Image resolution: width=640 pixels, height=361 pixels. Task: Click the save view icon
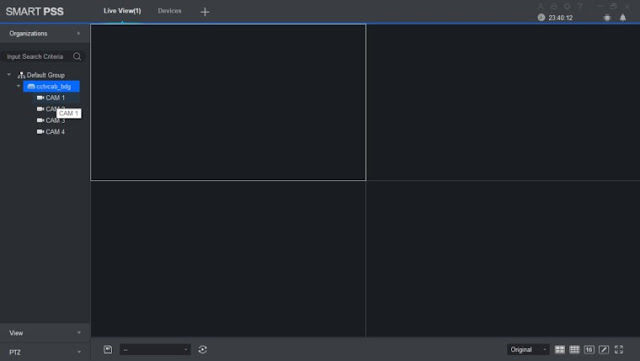click(108, 350)
